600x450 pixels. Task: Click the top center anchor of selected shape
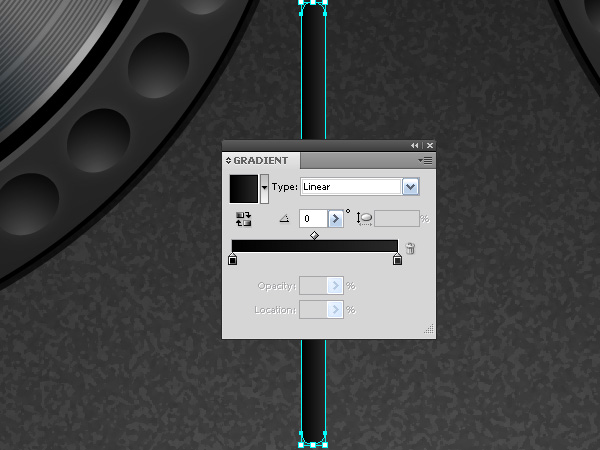click(x=313, y=2)
